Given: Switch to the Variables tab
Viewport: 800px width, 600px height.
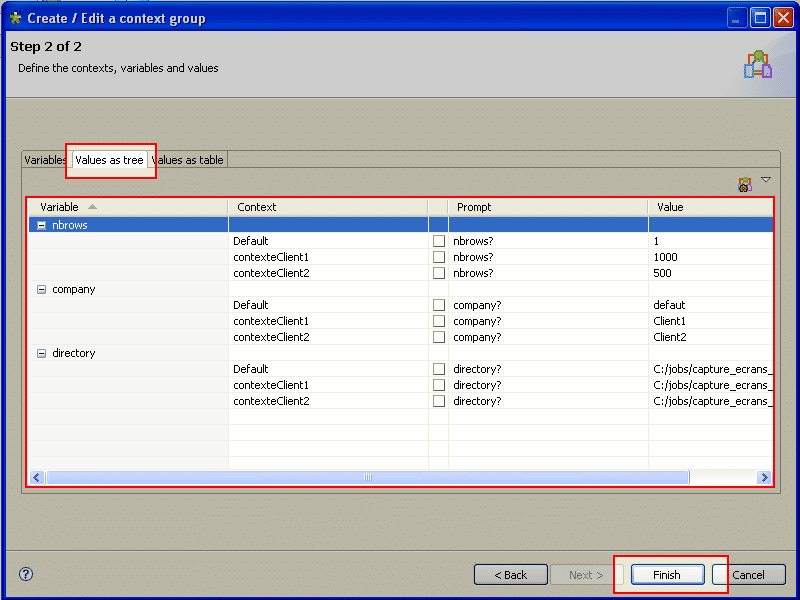Looking at the screenshot, I should (x=45, y=160).
